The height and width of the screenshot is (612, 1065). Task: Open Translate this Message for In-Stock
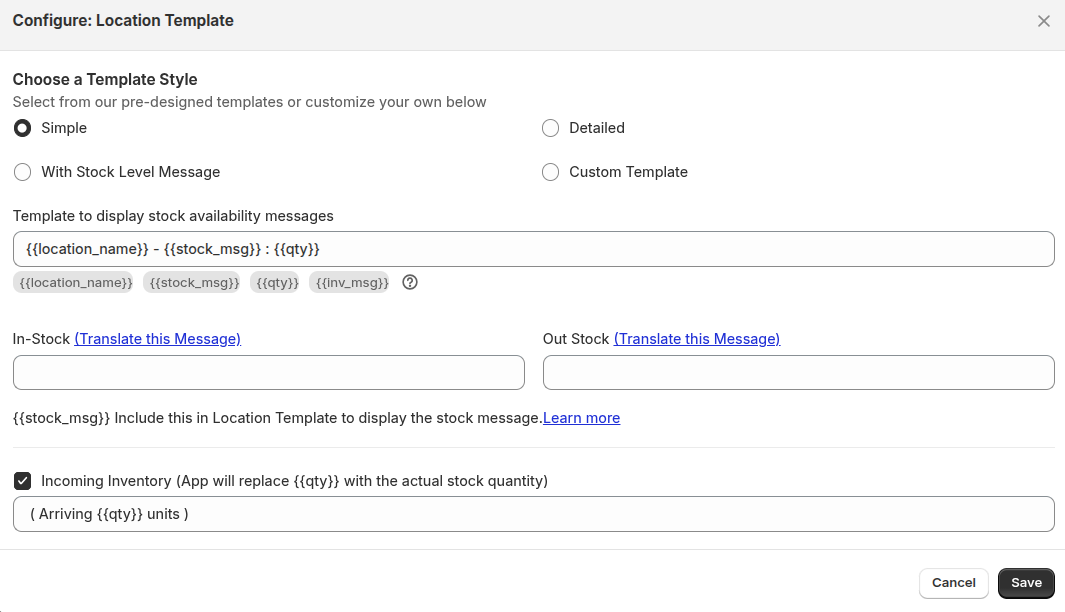point(157,339)
